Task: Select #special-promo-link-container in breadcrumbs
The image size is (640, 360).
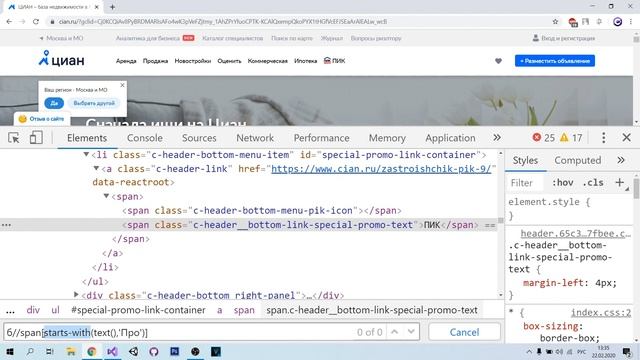Action: pos(138,310)
